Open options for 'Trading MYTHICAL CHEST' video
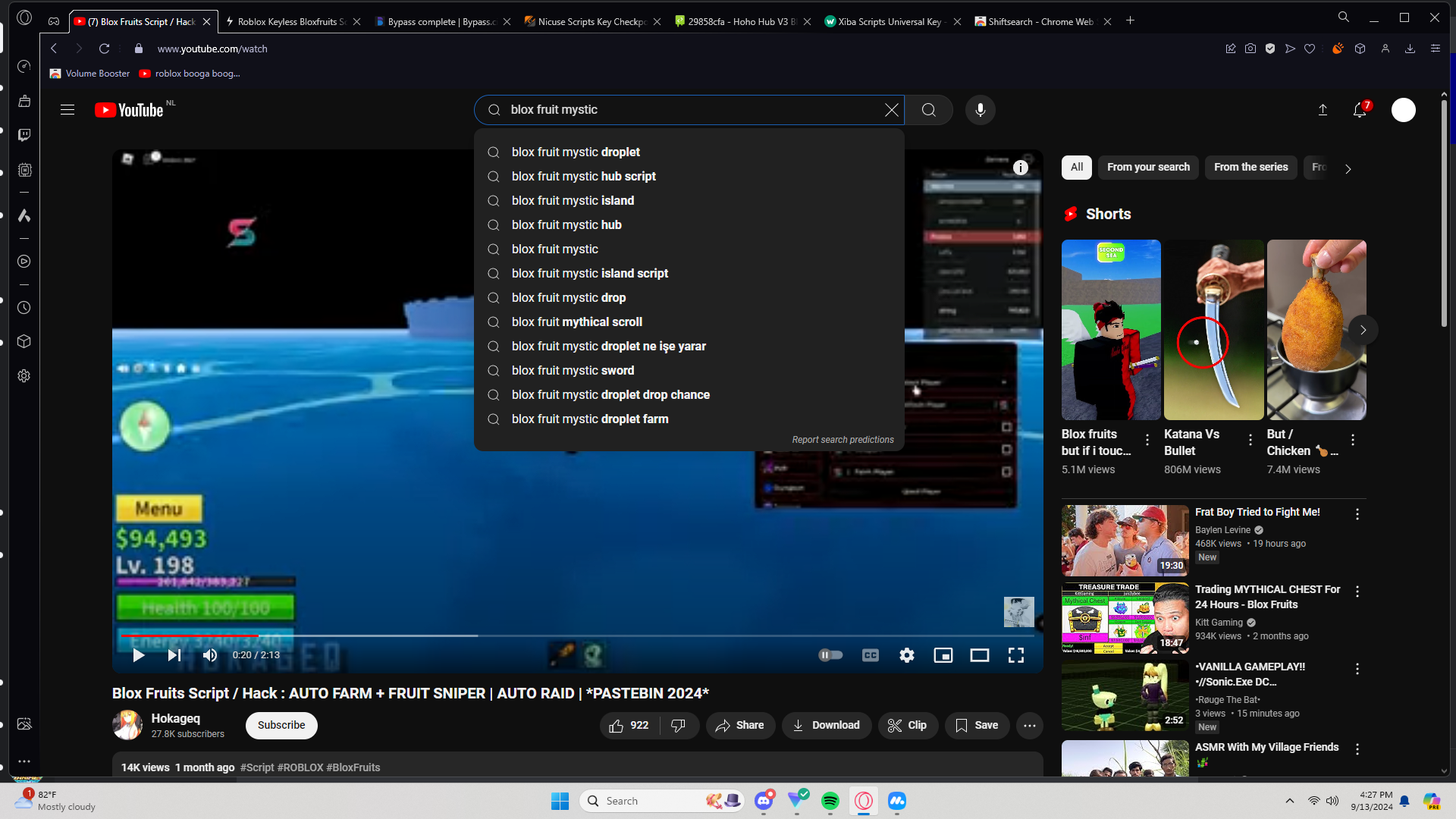Image resolution: width=1456 pixels, height=819 pixels. [1357, 591]
